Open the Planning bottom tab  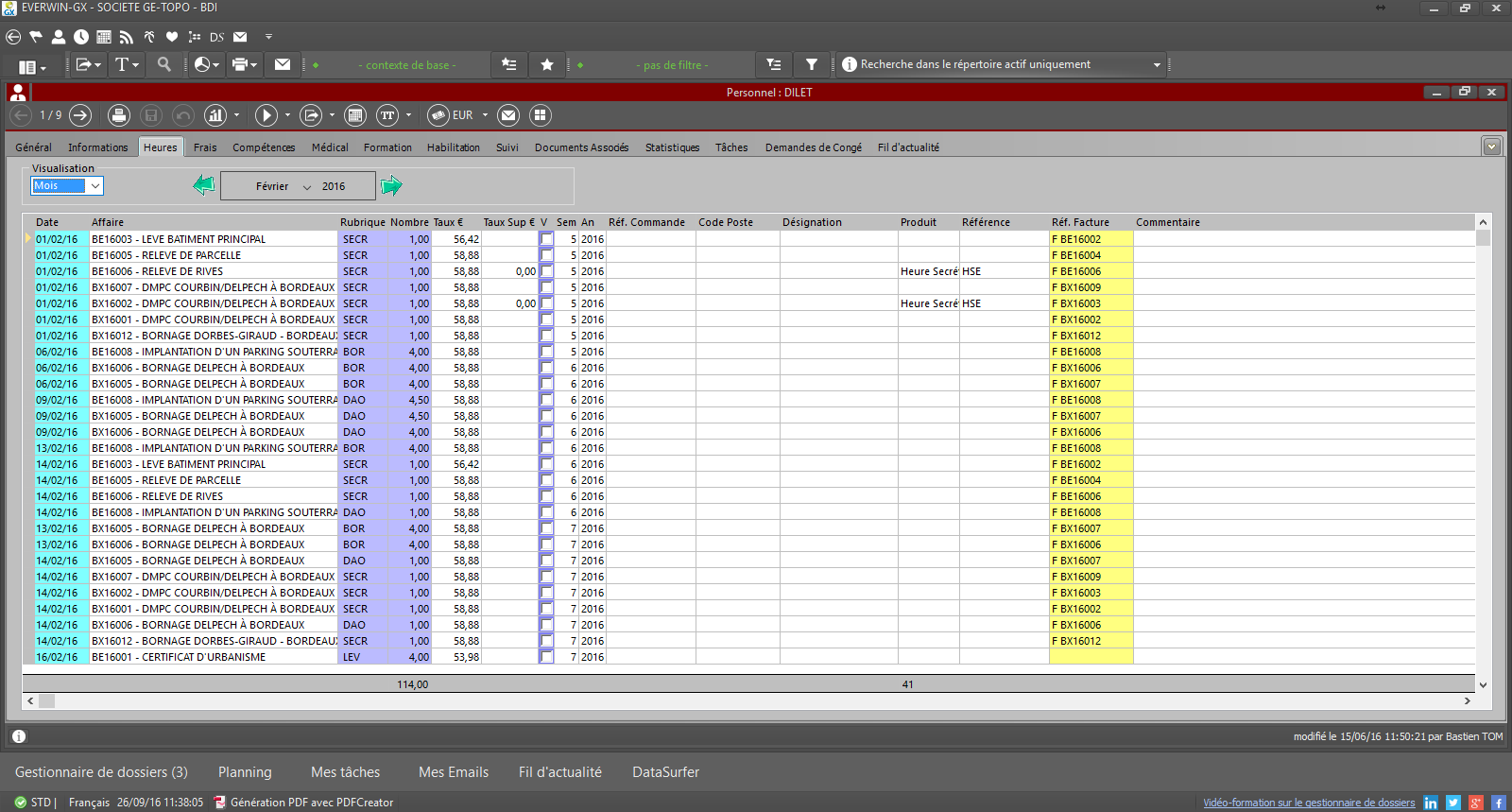pyautogui.click(x=245, y=772)
